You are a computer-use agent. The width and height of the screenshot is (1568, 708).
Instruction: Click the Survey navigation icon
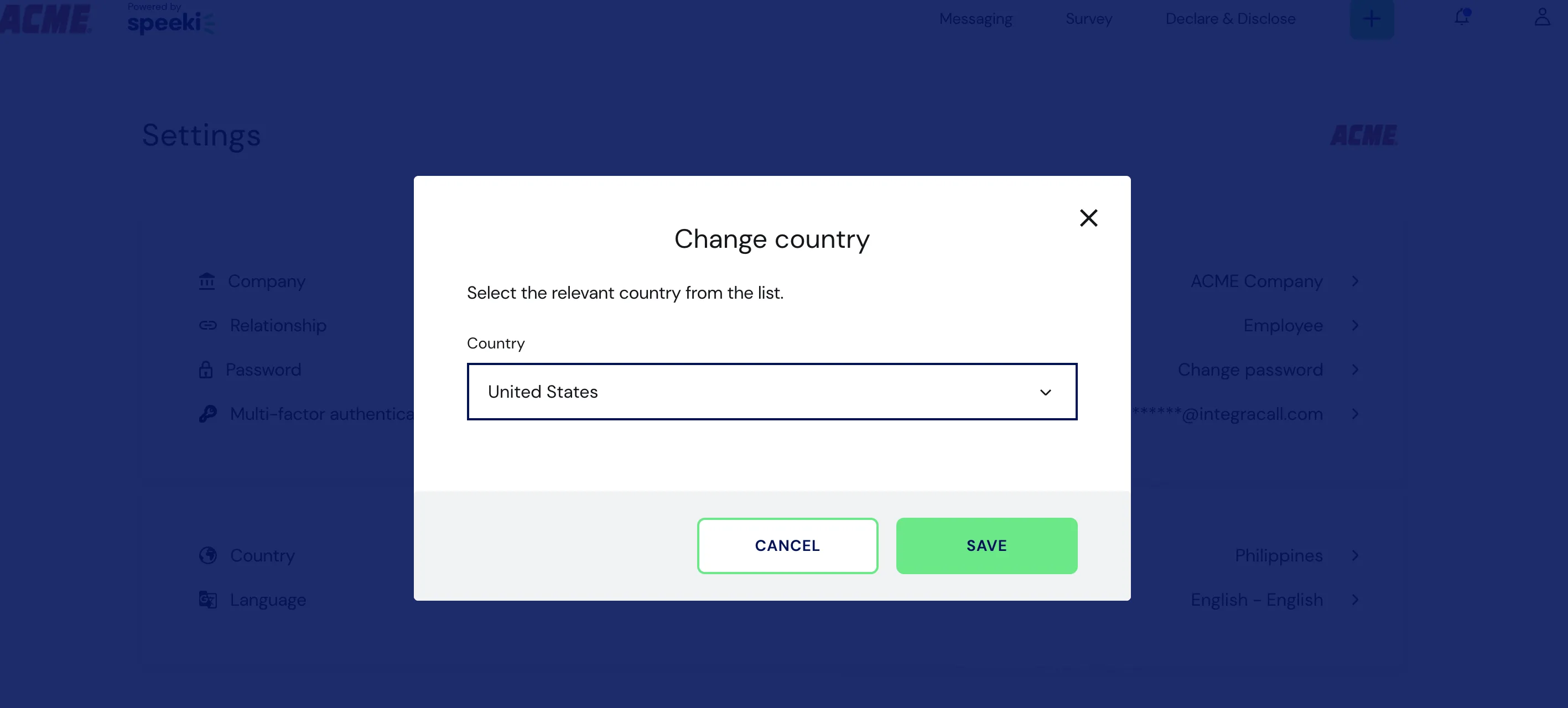click(1088, 18)
